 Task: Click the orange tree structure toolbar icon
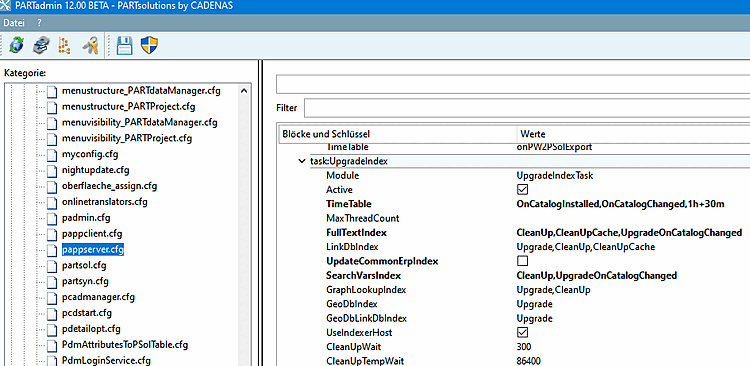65,46
